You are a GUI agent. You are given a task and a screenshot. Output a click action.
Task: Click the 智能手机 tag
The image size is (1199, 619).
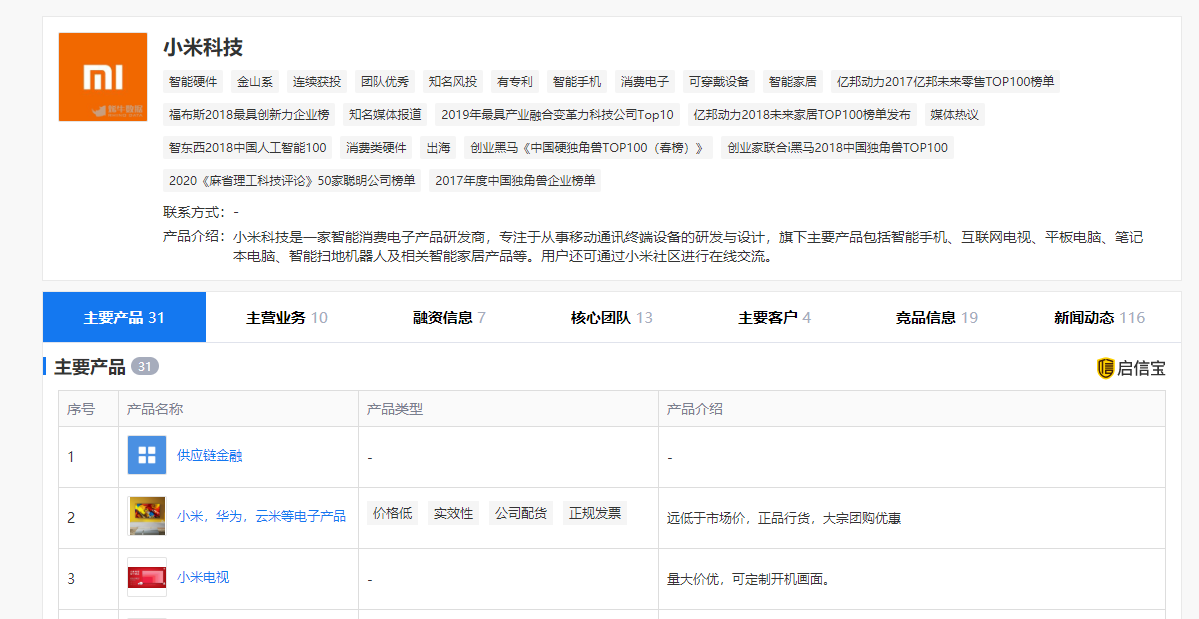click(577, 82)
